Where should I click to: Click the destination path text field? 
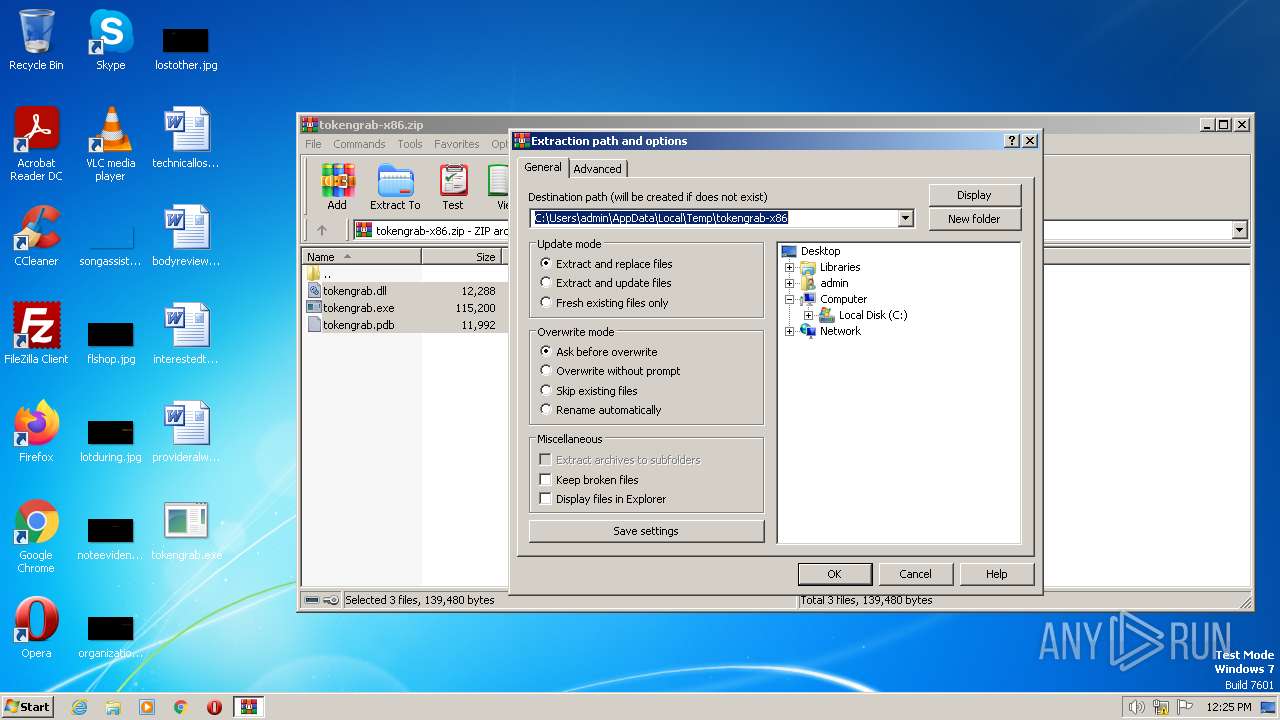(713, 218)
